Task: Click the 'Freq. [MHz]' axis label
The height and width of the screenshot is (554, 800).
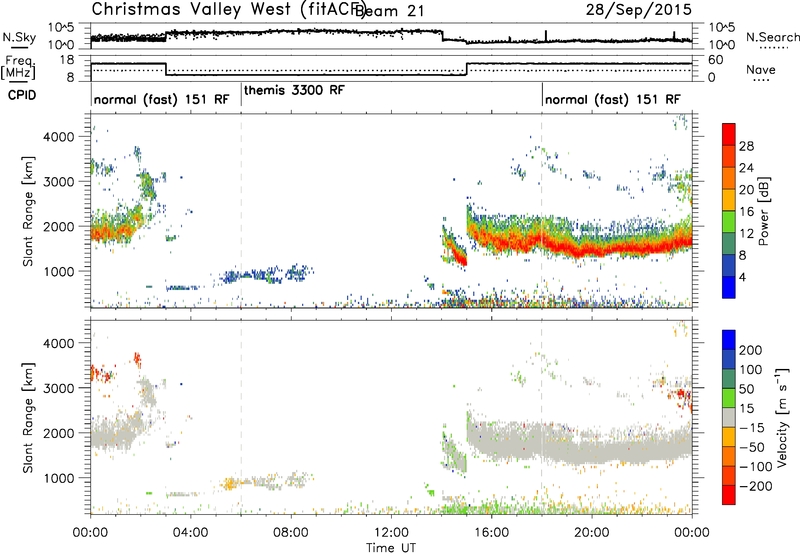Action: click(x=19, y=67)
